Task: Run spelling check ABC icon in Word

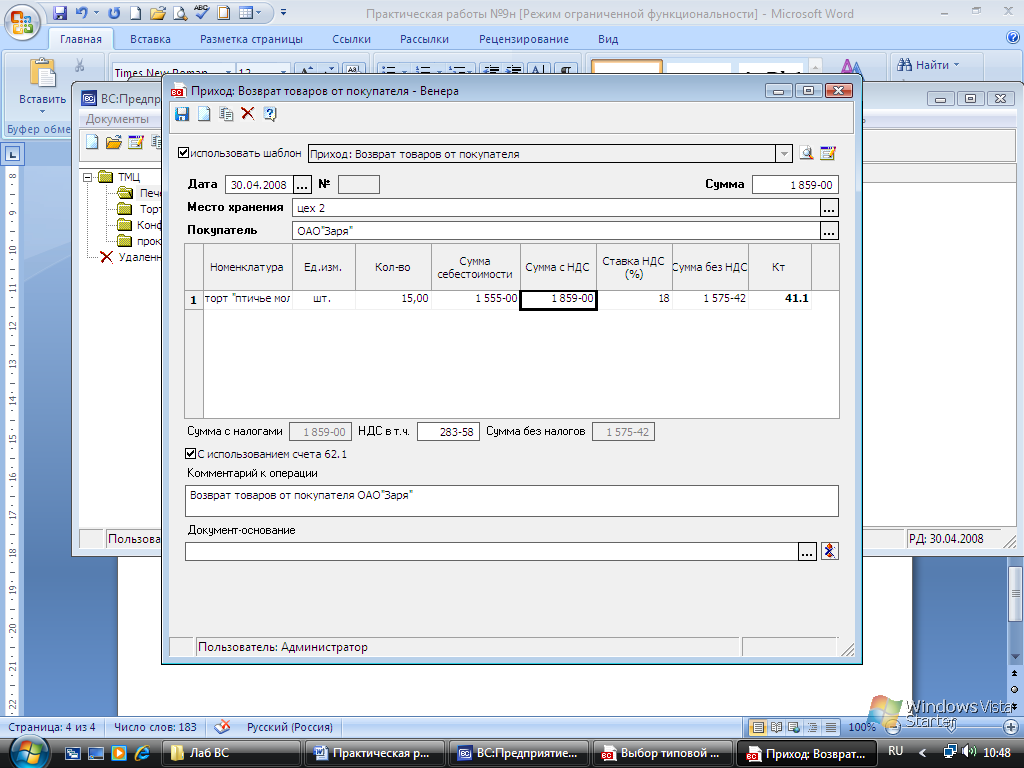Action: click(202, 12)
